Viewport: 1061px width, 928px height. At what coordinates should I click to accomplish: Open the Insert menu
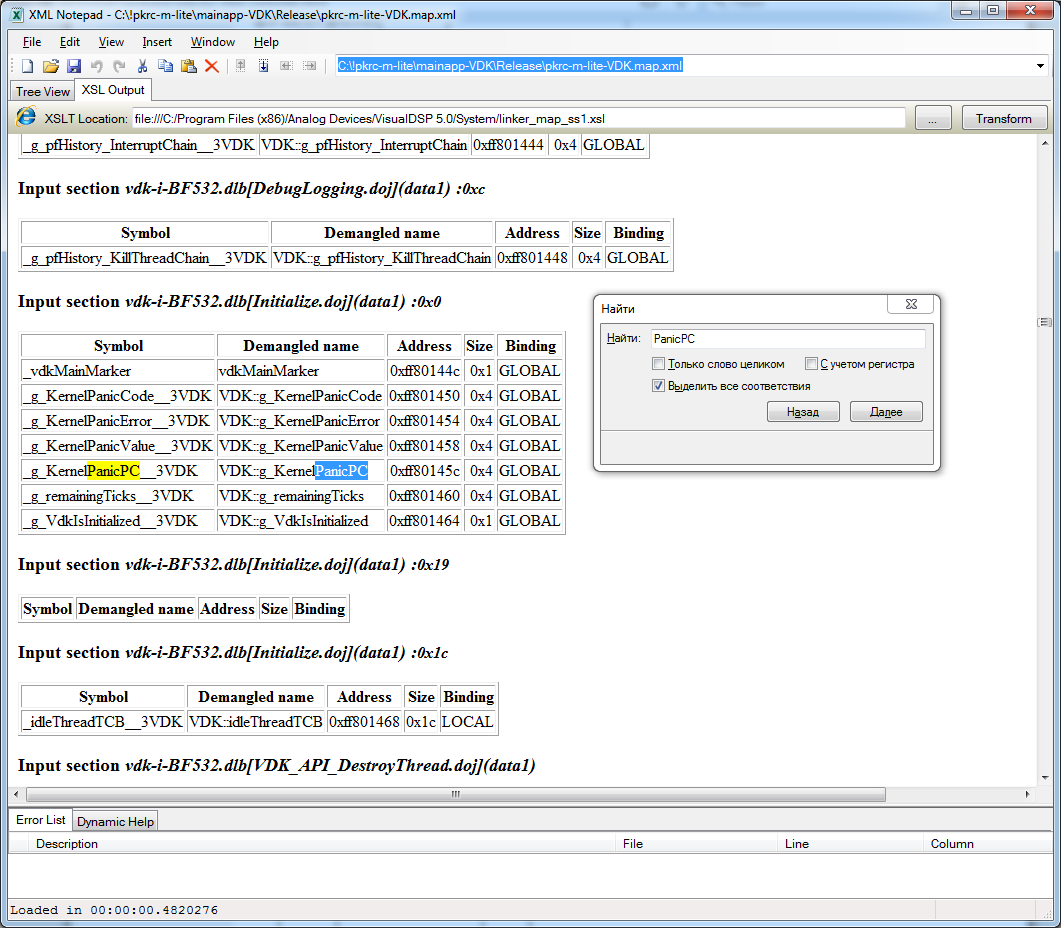click(x=157, y=42)
